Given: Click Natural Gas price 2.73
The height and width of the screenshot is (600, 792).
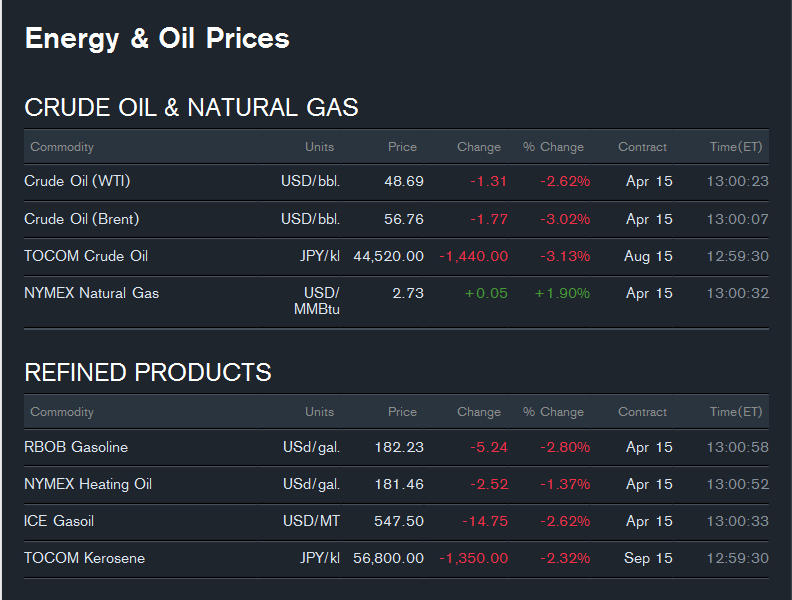Looking at the screenshot, I should click(x=408, y=293).
